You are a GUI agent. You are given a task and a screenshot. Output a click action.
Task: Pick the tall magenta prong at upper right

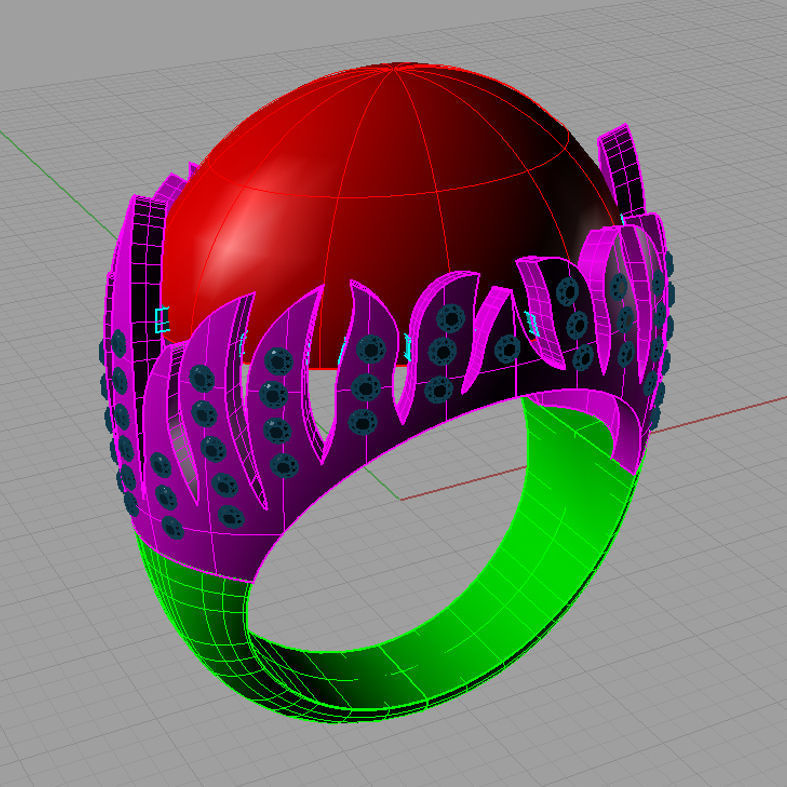tap(622, 171)
